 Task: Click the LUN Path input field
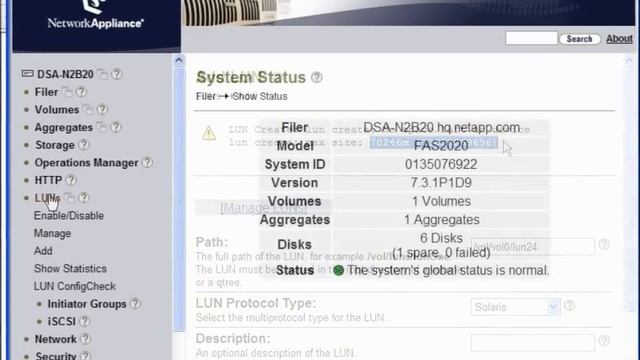(533, 247)
